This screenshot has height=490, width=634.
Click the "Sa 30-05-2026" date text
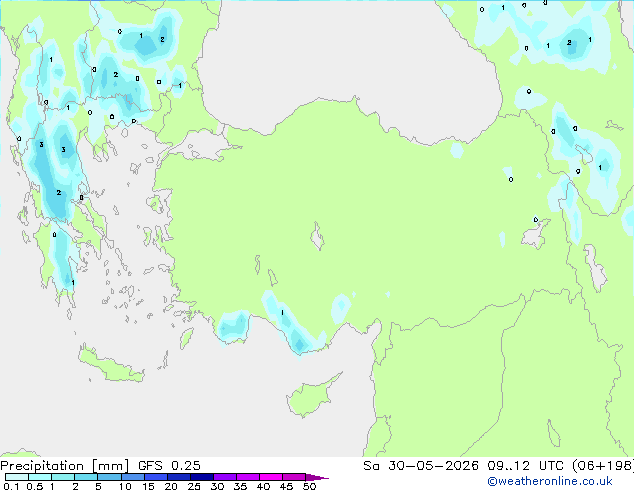point(421,466)
